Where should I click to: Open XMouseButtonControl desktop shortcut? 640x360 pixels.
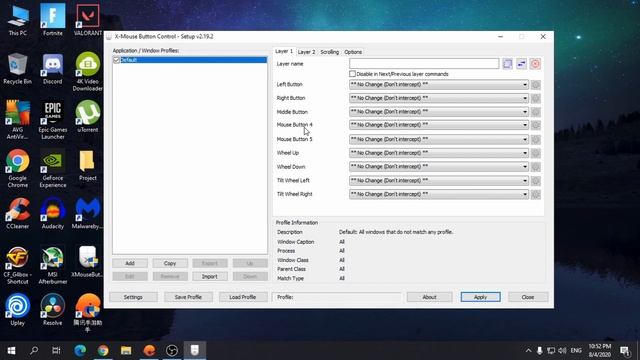pyautogui.click(x=87, y=261)
